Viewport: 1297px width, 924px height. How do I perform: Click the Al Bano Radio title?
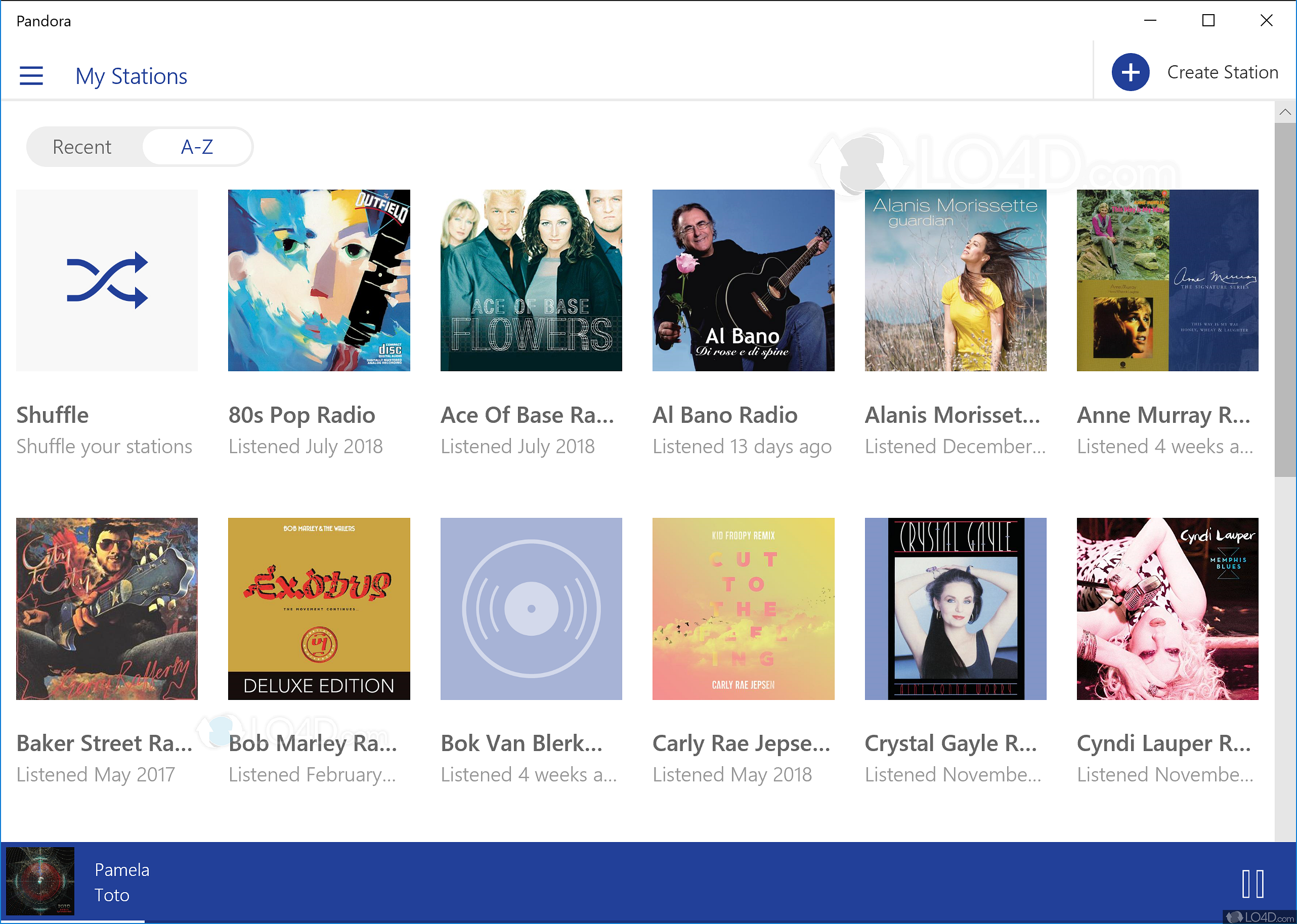[x=725, y=415]
